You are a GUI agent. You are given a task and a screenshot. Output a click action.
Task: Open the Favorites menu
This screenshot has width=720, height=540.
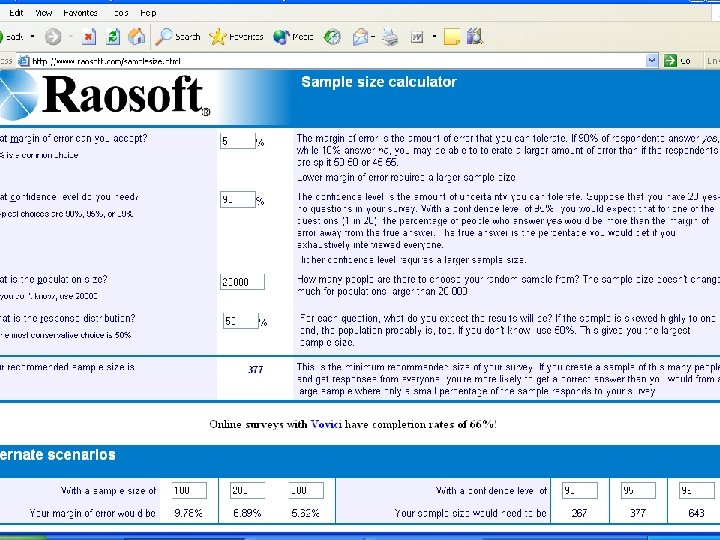pyautogui.click(x=80, y=13)
